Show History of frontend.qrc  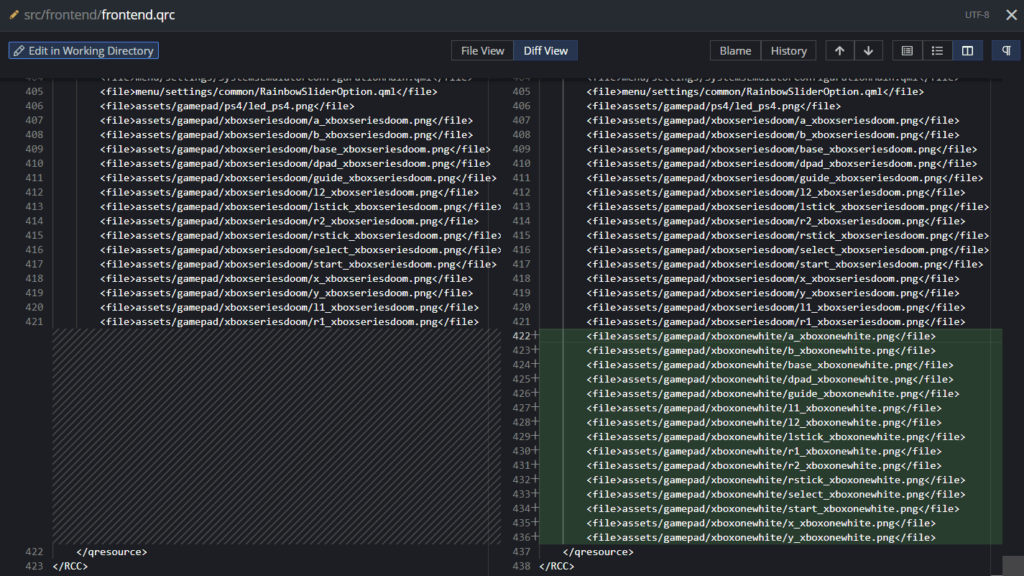pos(788,51)
